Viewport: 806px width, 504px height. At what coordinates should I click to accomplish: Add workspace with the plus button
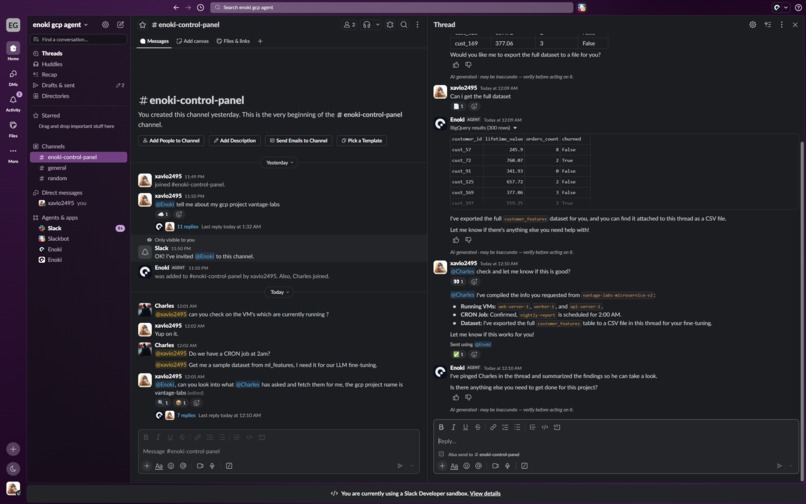tap(13, 448)
